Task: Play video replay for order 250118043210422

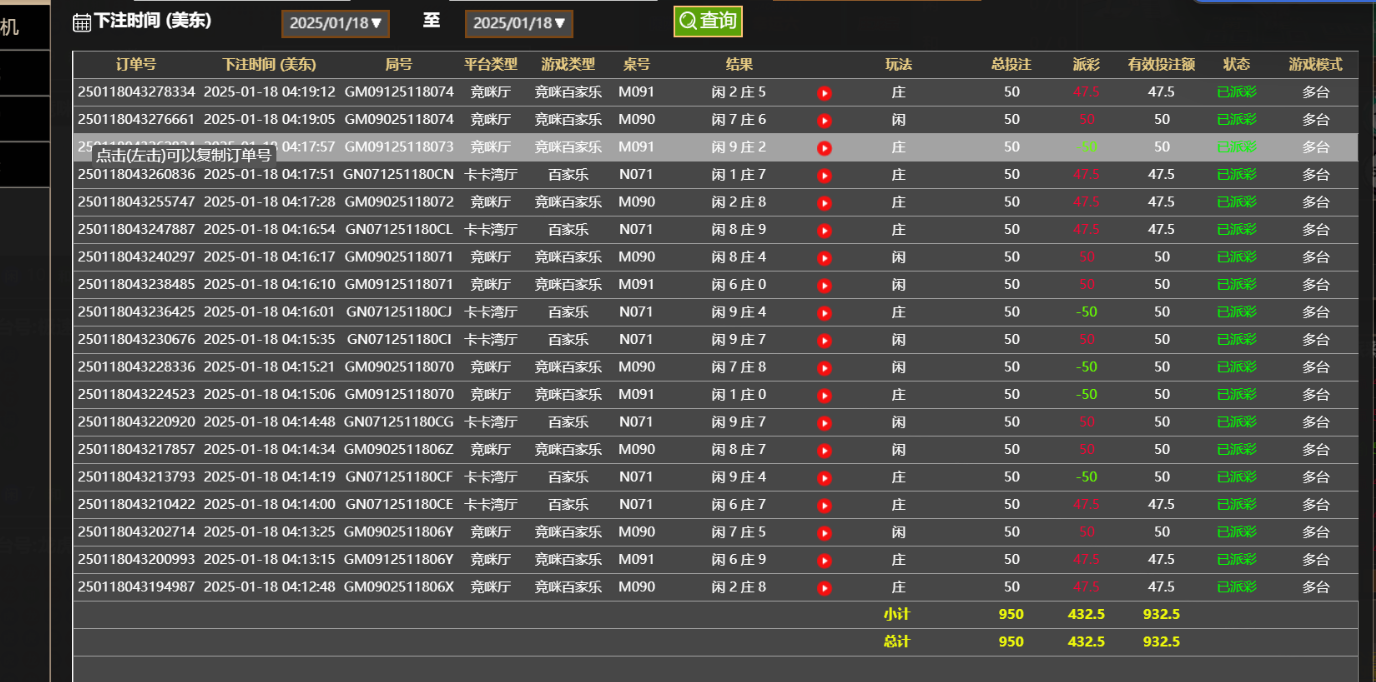Action: tap(824, 506)
